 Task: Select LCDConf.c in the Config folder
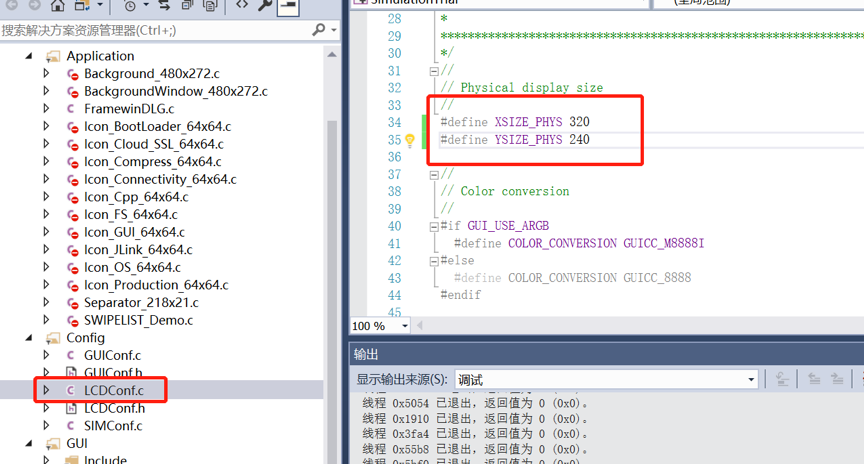click(114, 391)
